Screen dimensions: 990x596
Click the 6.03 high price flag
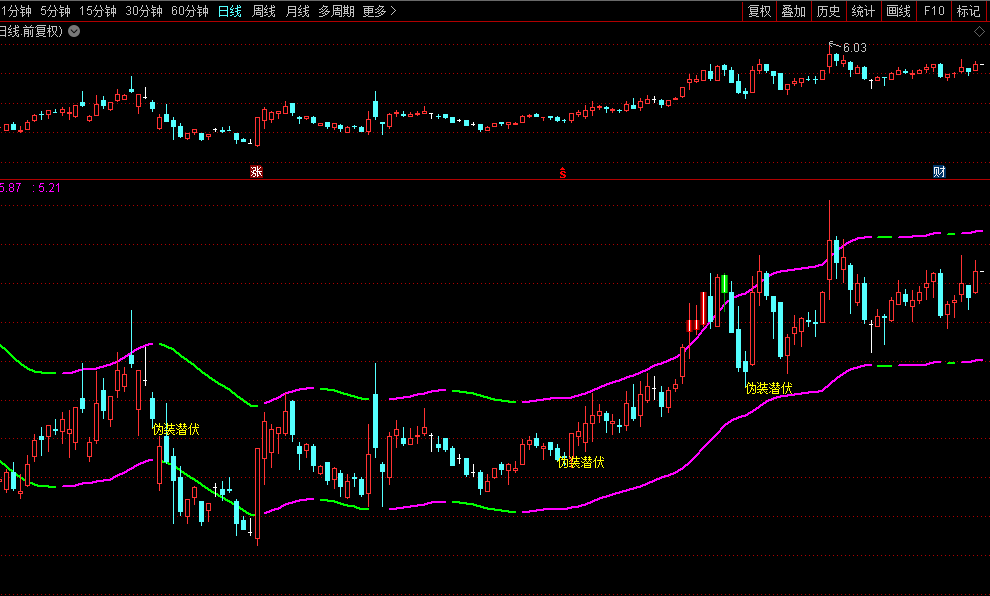click(x=853, y=47)
